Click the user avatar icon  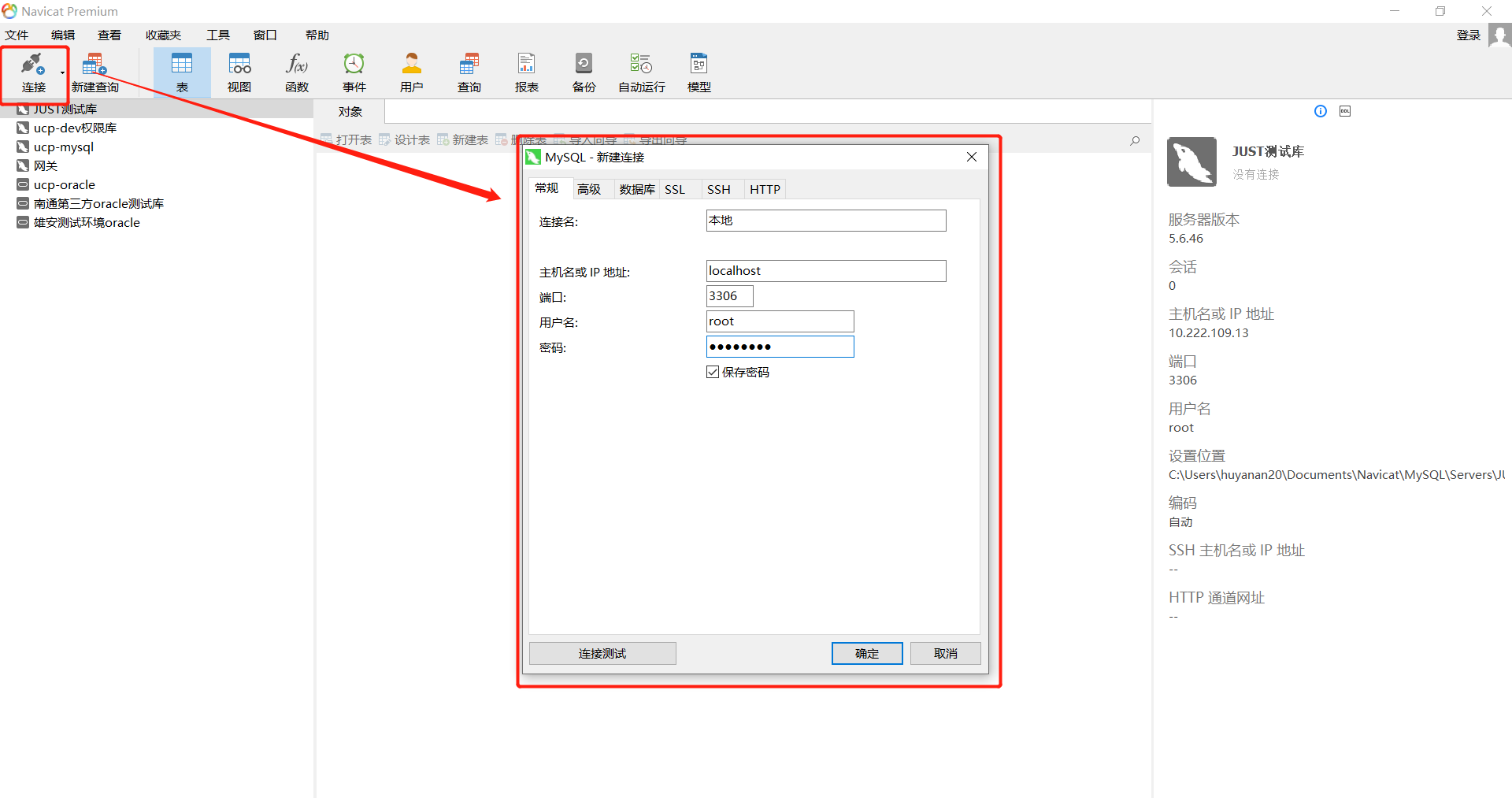pos(1499,35)
